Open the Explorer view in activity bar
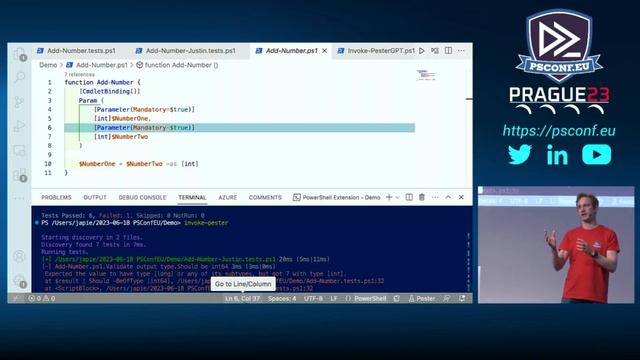Screen dimensions: 640x360 click(x=19, y=54)
